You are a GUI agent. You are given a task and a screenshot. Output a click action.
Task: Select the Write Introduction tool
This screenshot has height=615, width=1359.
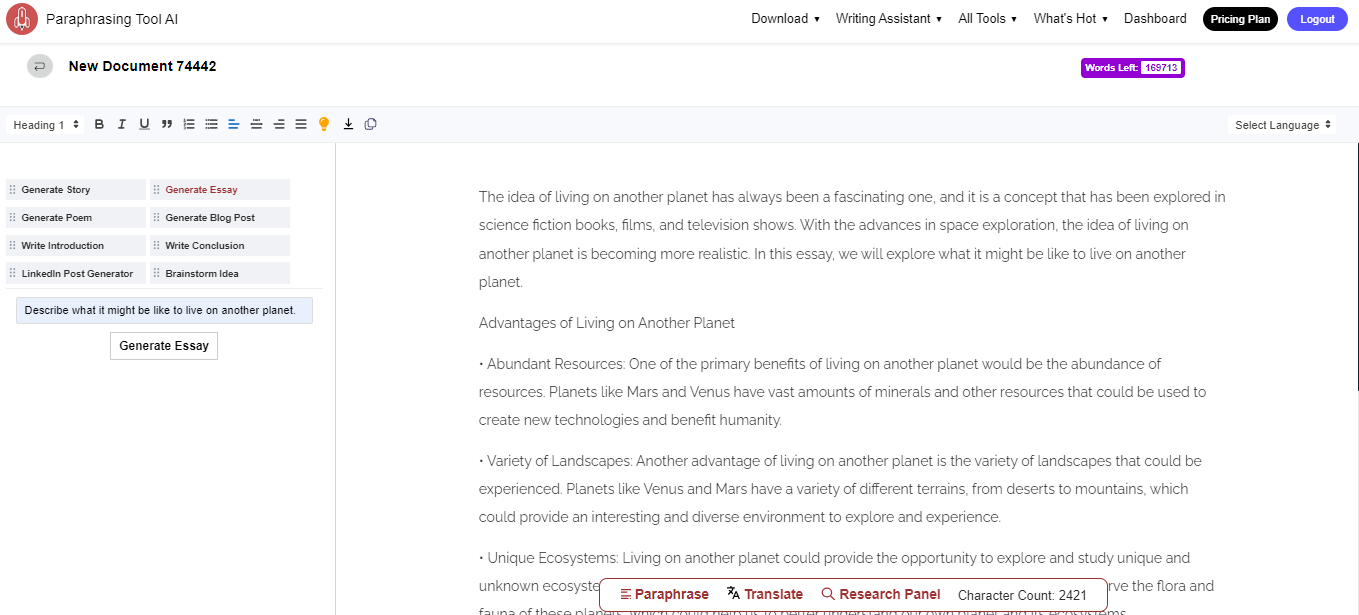click(x=76, y=245)
